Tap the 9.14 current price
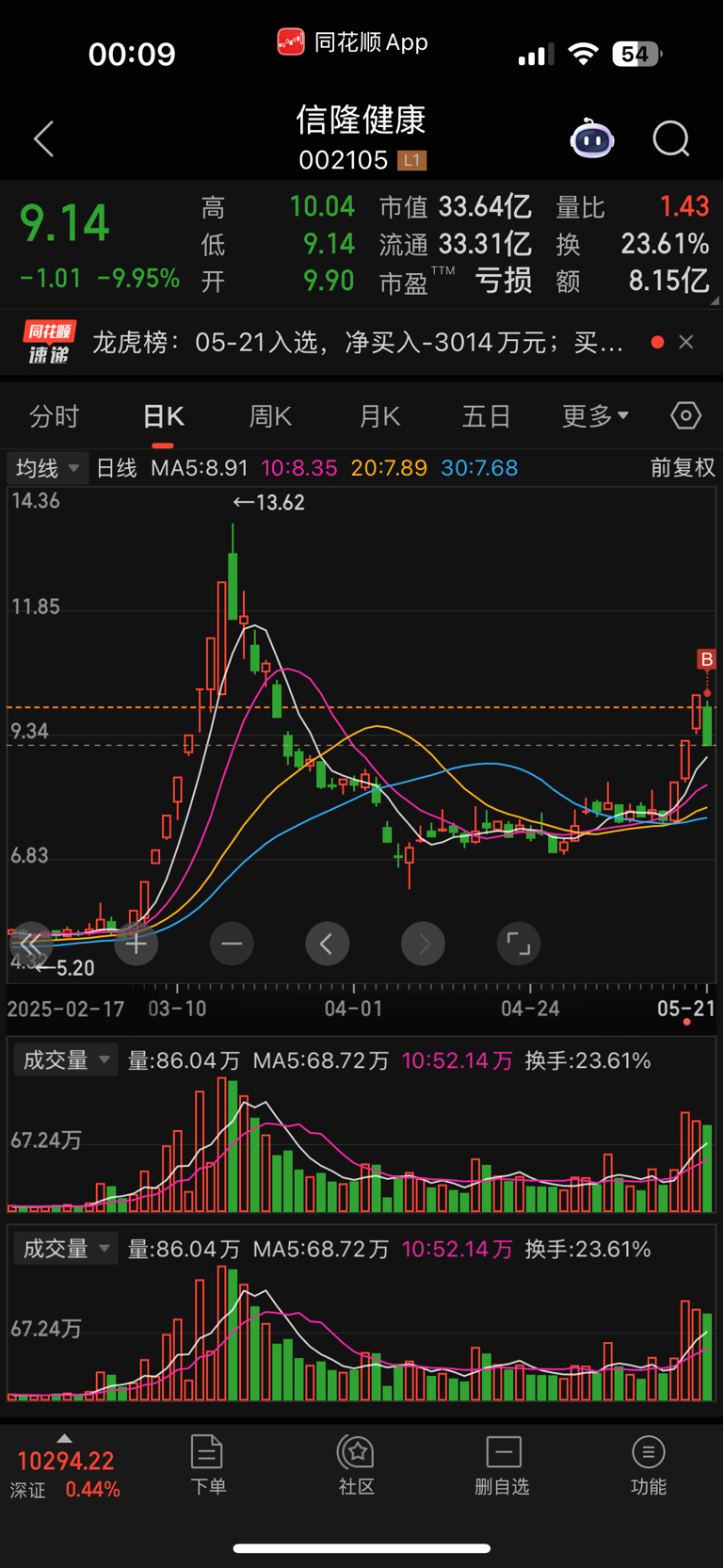724x1568 pixels. pyautogui.click(x=65, y=224)
